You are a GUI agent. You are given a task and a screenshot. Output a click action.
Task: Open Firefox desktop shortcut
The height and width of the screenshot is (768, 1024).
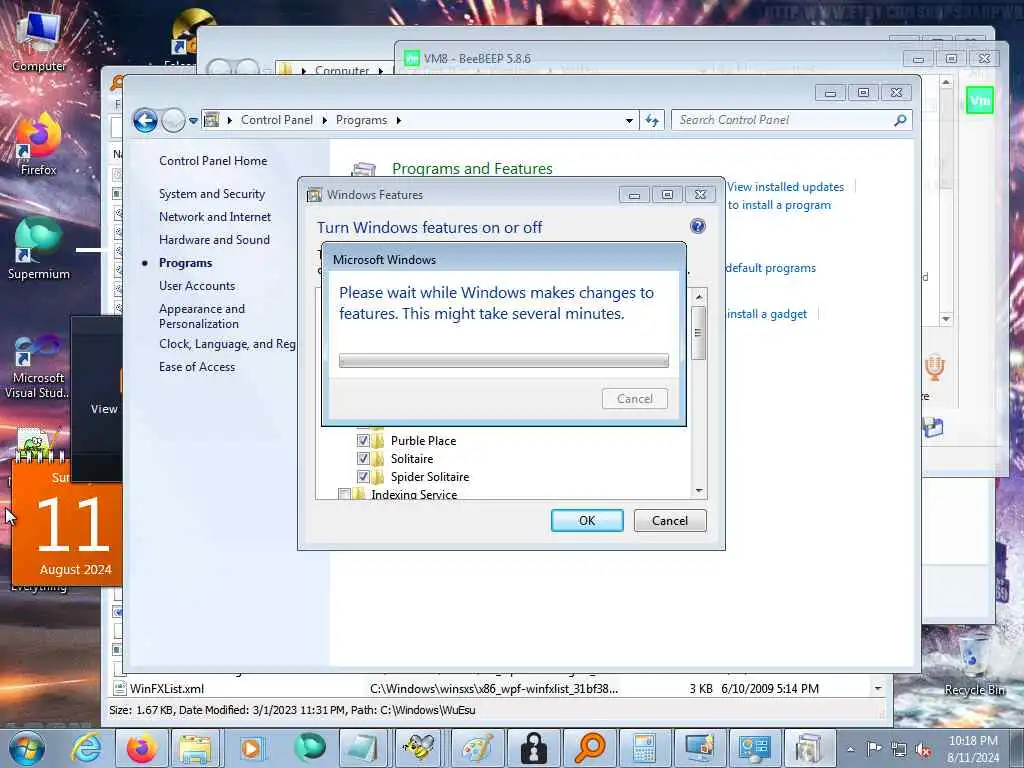tap(38, 145)
